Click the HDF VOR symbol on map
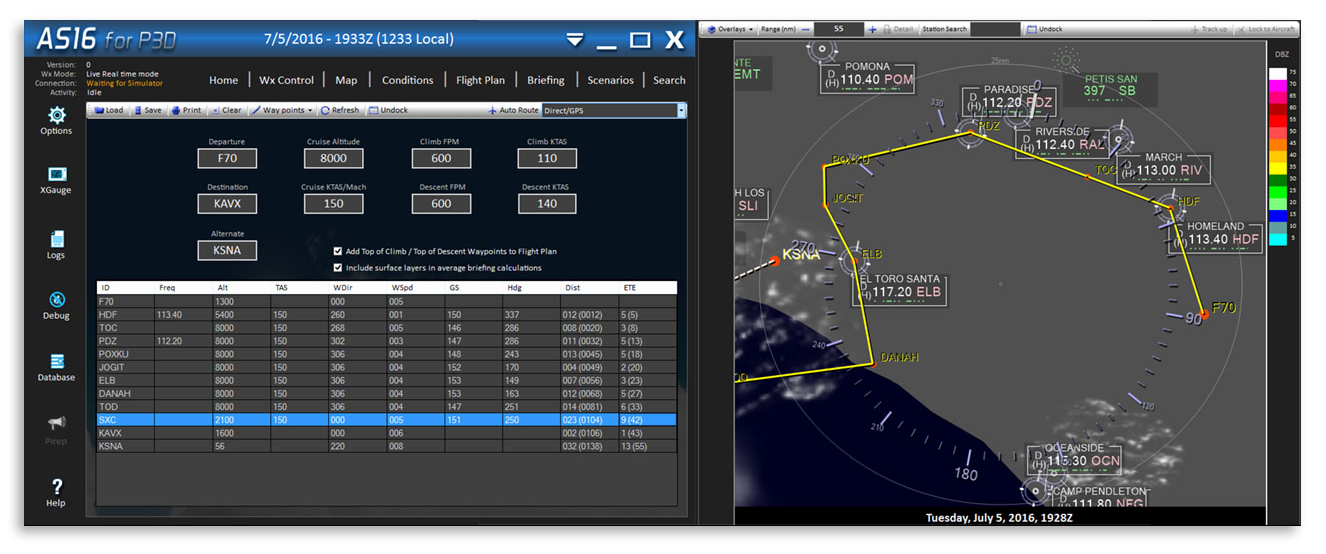The height and width of the screenshot is (554, 1326). [1168, 207]
